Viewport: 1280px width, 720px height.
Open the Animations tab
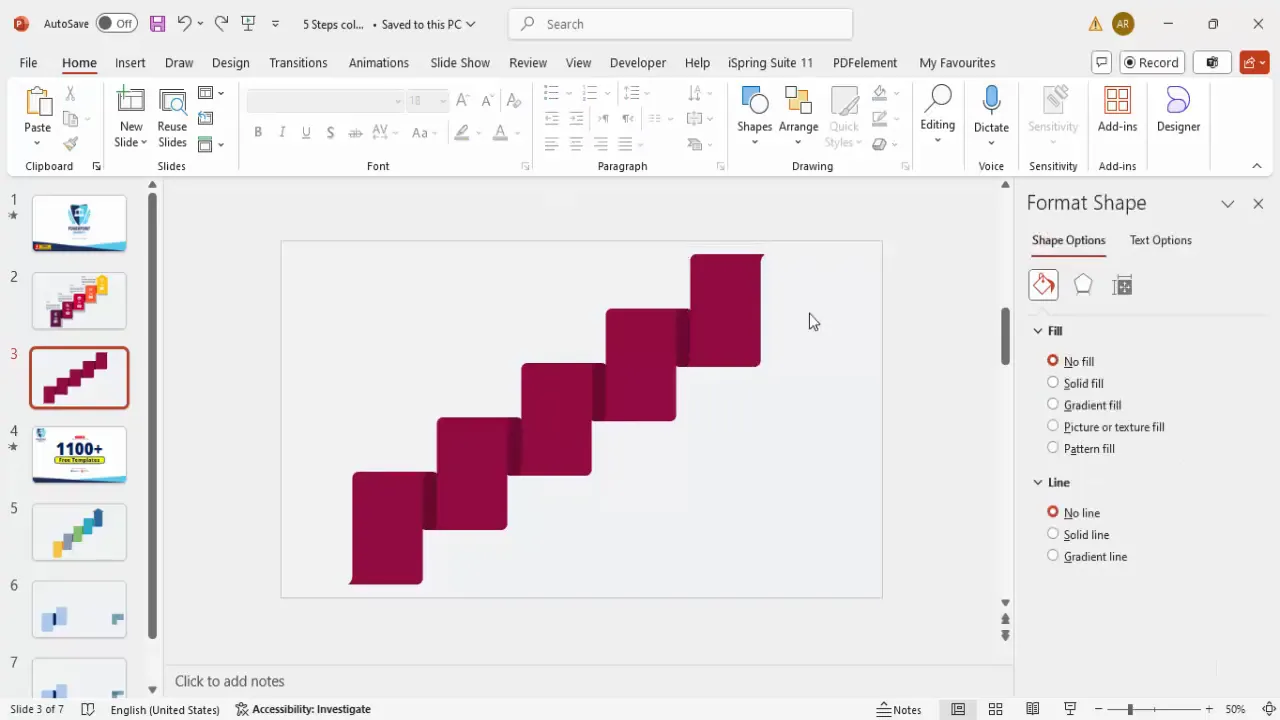tap(379, 62)
